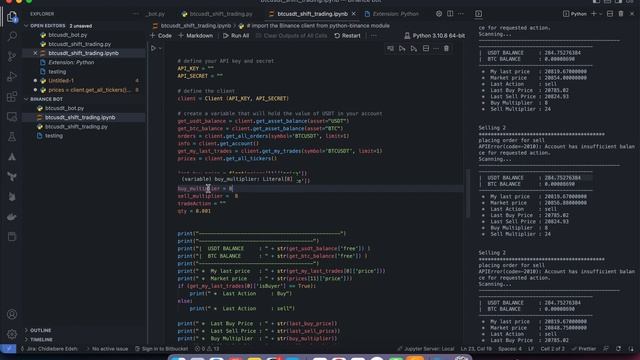Image resolution: width=640 pixels, height=360 pixels.
Task: Click the split cell icon in the cell toolbar
Action: 426,49
